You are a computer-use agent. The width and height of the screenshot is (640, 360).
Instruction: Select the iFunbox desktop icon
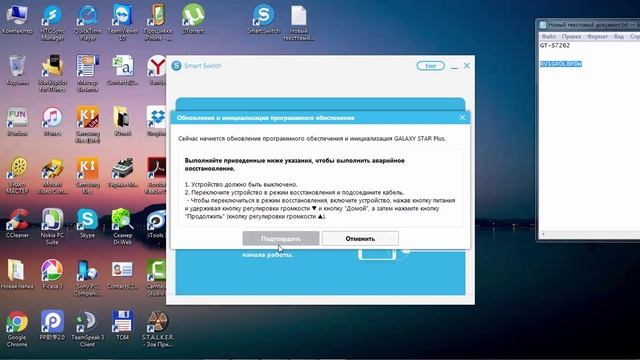click(x=17, y=122)
